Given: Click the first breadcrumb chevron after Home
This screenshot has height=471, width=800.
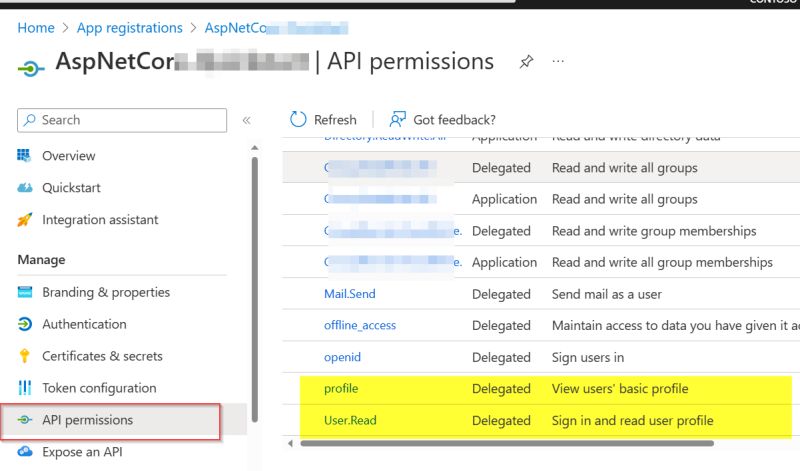Looking at the screenshot, I should [65, 28].
